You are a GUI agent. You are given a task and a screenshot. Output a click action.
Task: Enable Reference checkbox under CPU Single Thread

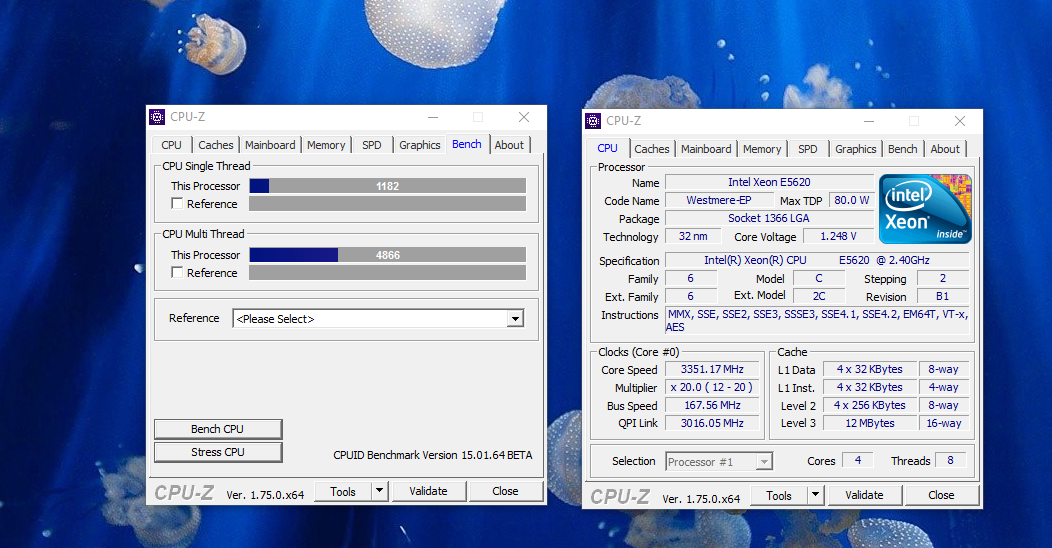pyautogui.click(x=177, y=203)
